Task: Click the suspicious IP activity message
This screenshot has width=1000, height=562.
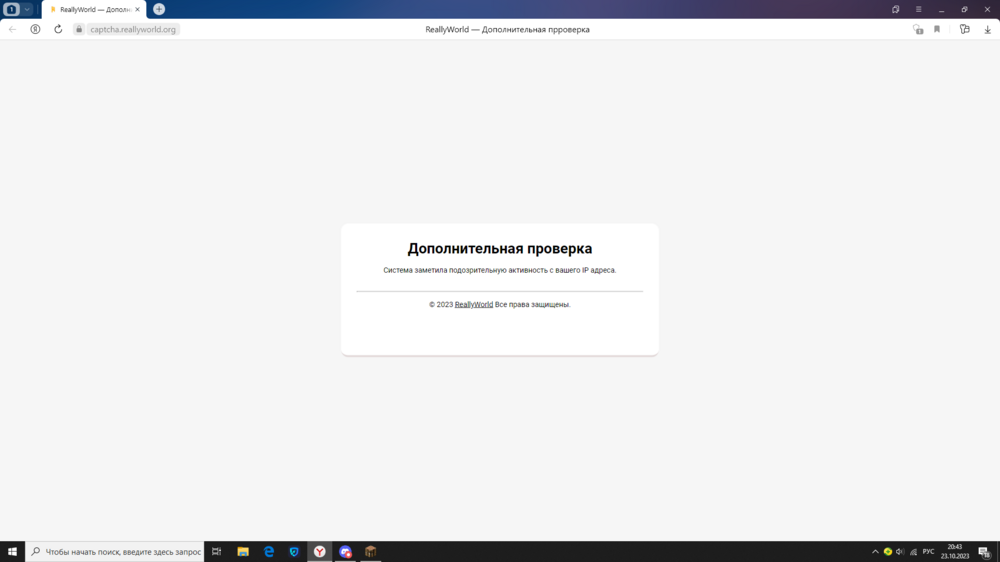Action: click(500, 270)
